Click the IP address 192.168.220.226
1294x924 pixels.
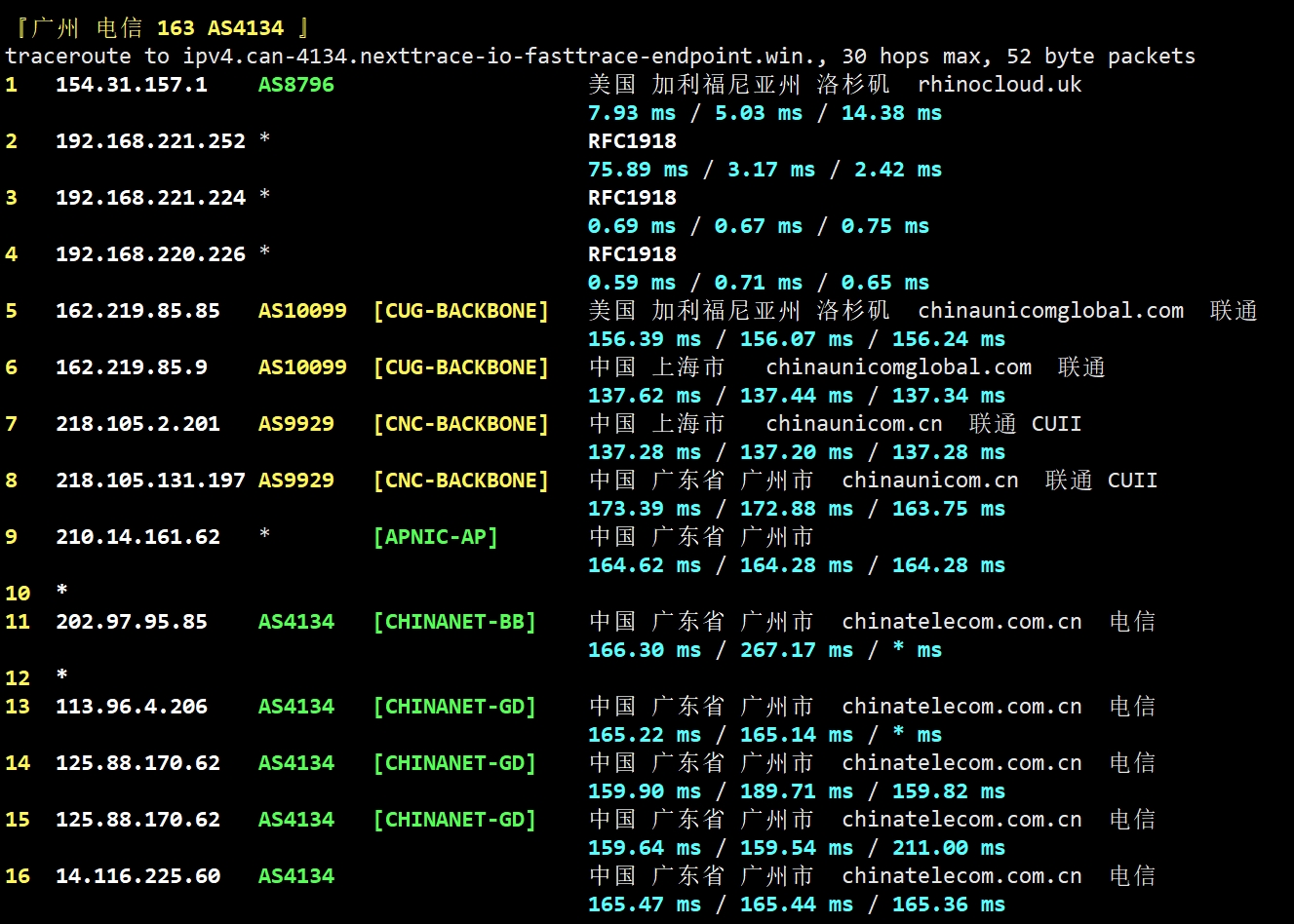150,254
